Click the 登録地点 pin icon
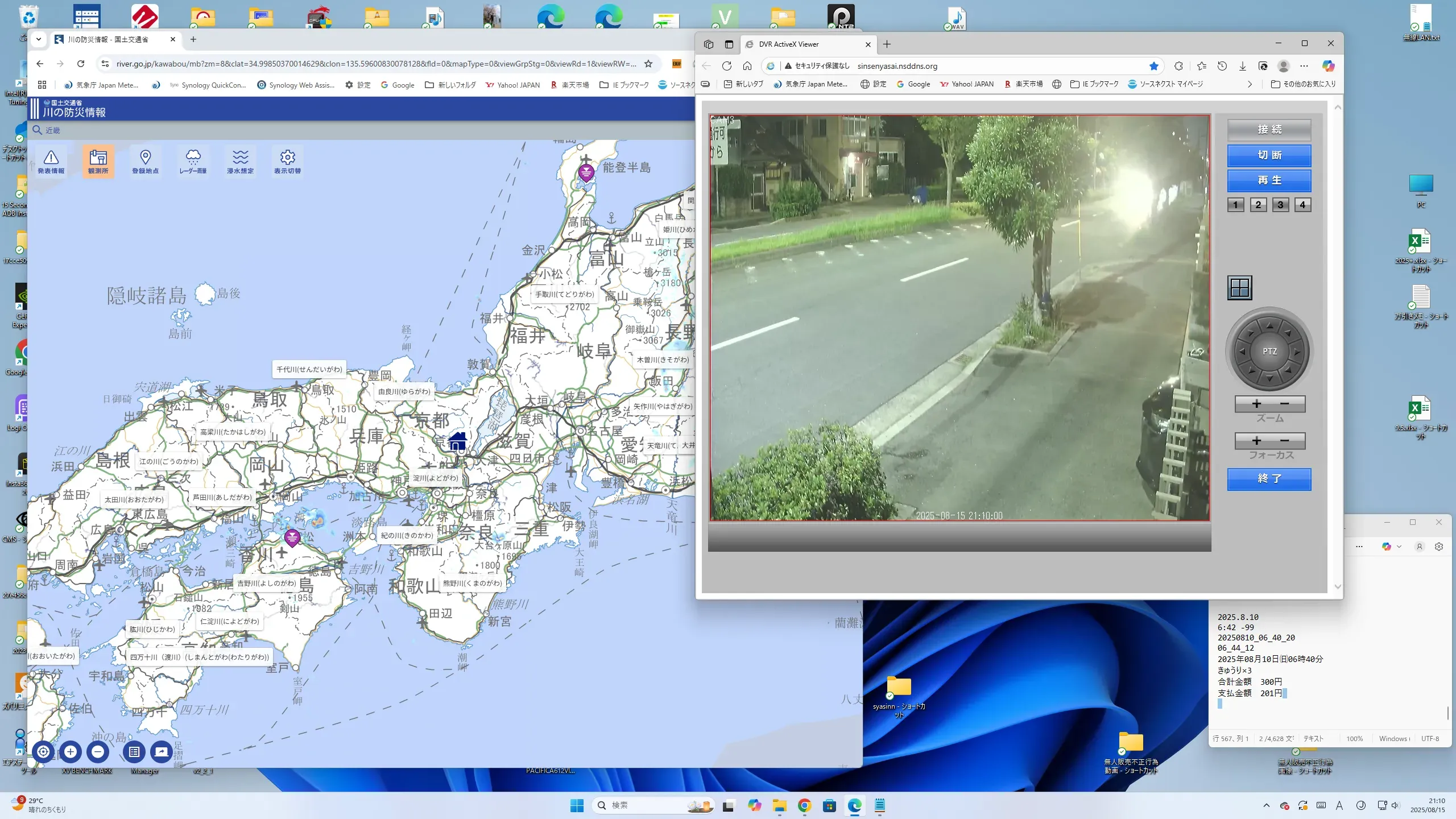Viewport: 1456px width, 819px height. click(145, 161)
